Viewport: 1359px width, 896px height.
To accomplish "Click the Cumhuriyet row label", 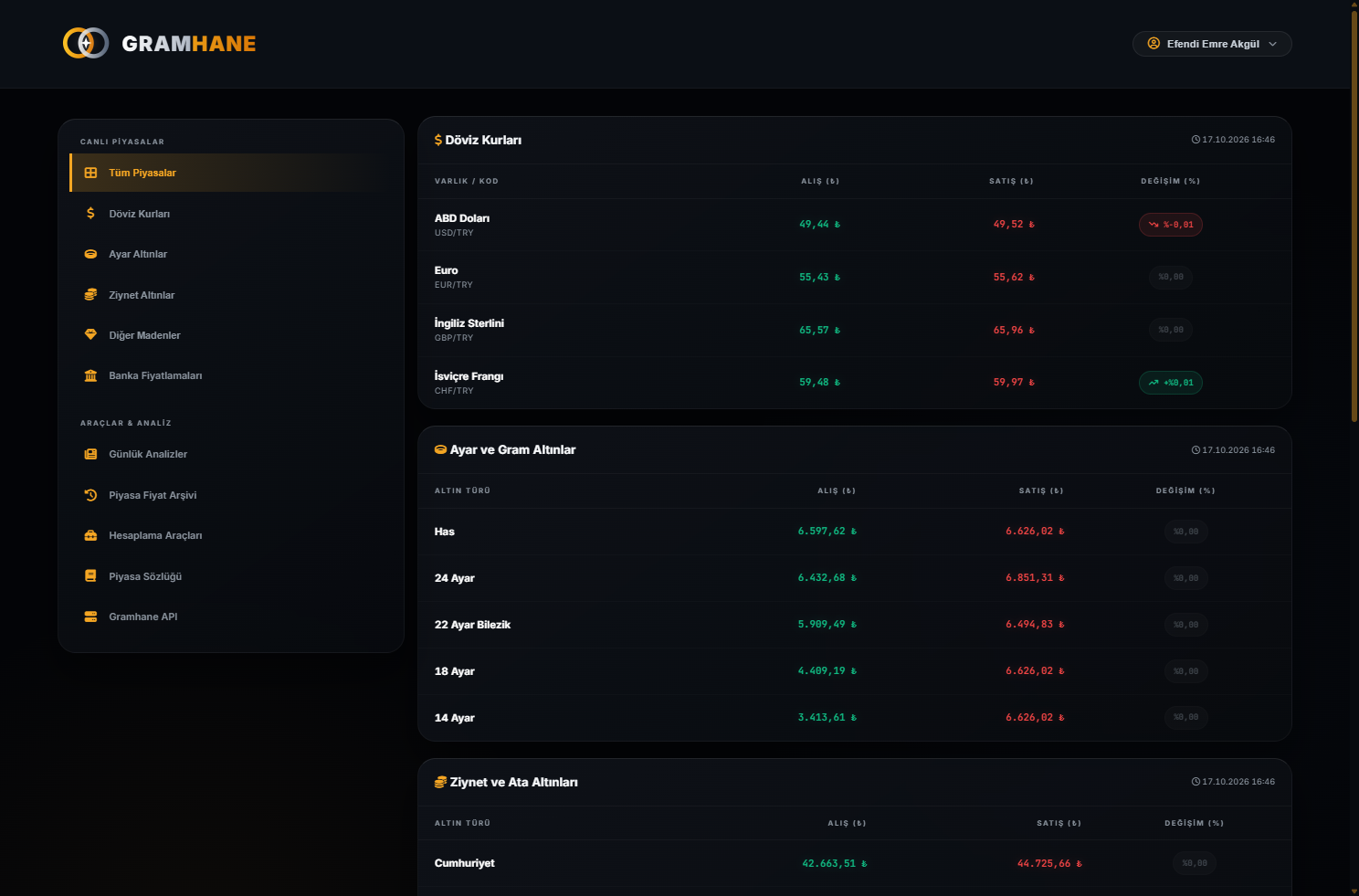I will 465,863.
